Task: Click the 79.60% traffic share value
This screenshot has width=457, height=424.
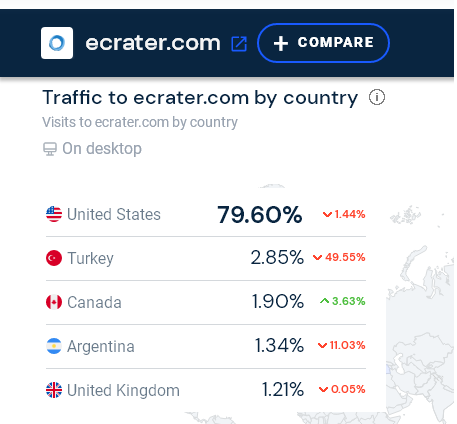Action: [x=260, y=214]
